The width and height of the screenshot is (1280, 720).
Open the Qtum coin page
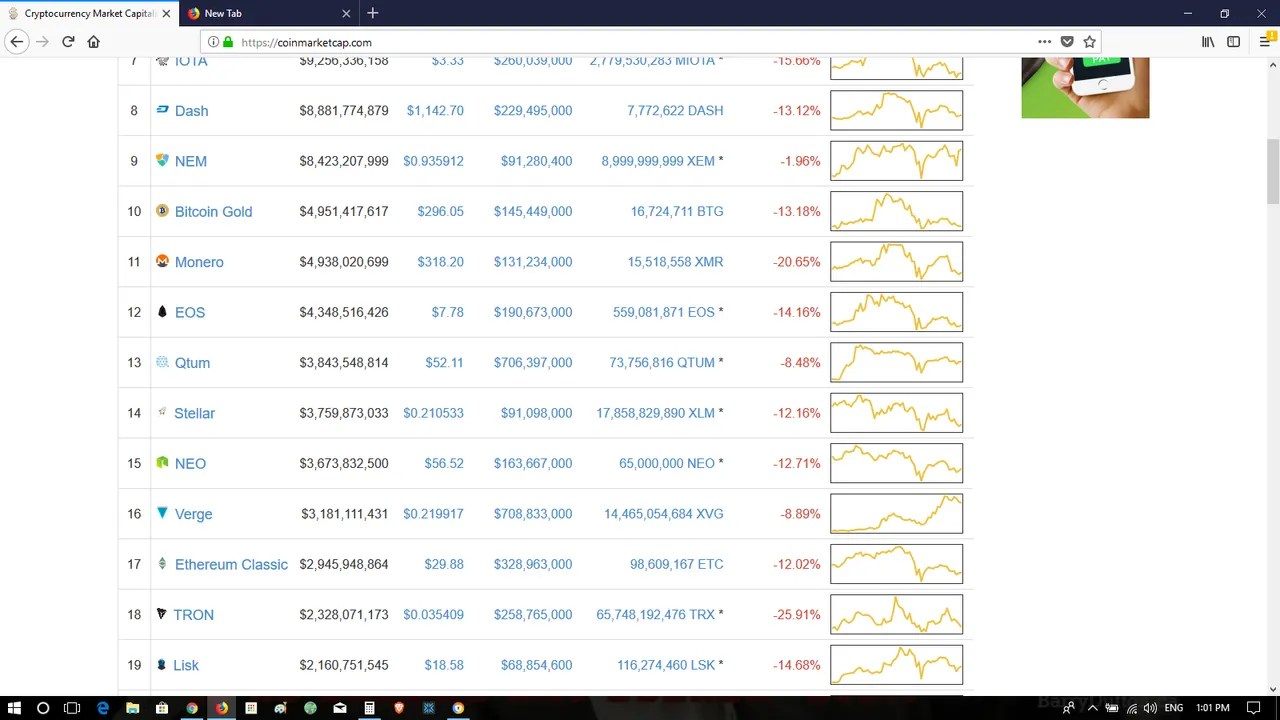192,363
